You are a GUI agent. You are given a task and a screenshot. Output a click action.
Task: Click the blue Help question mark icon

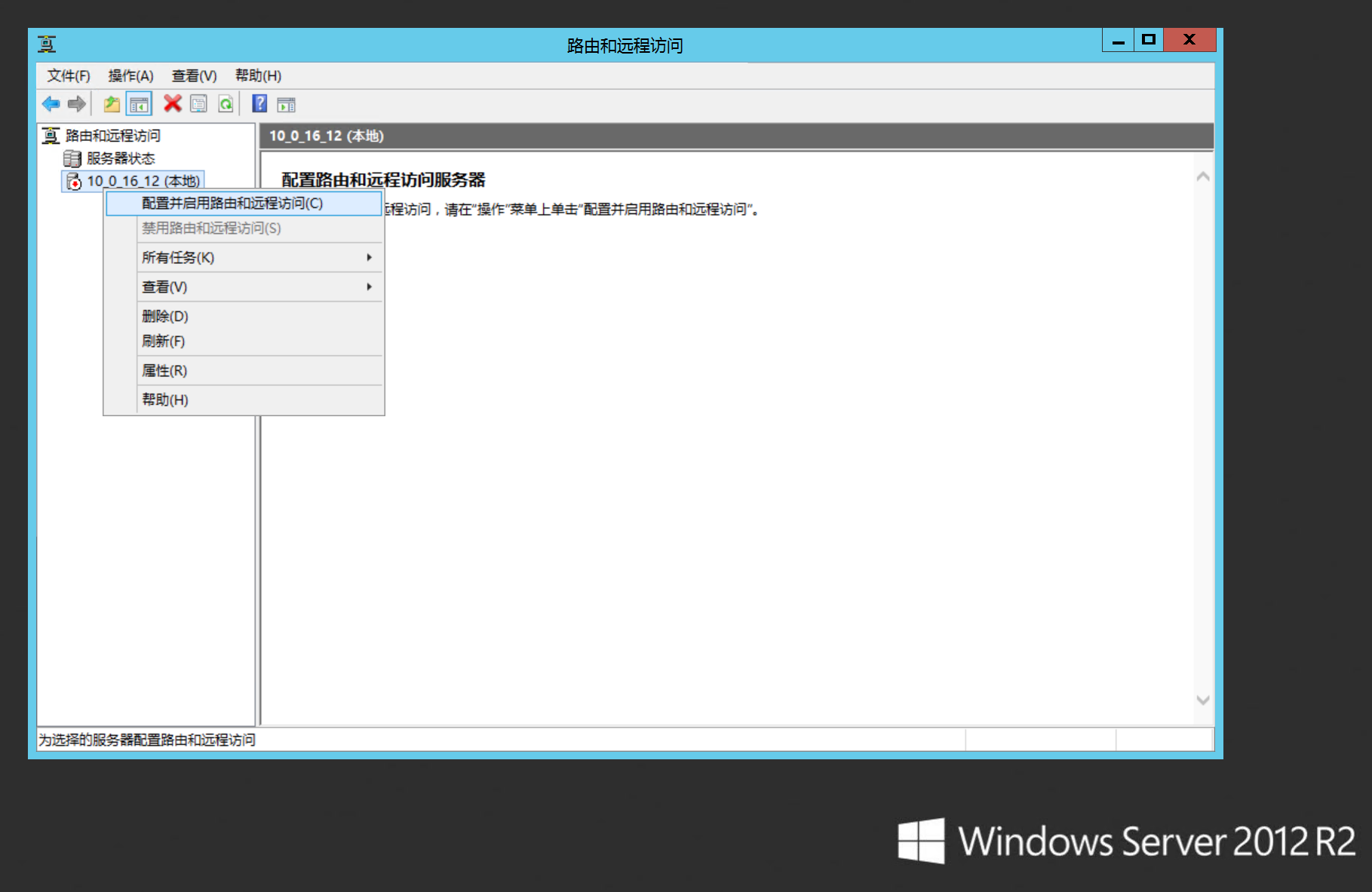tap(259, 104)
